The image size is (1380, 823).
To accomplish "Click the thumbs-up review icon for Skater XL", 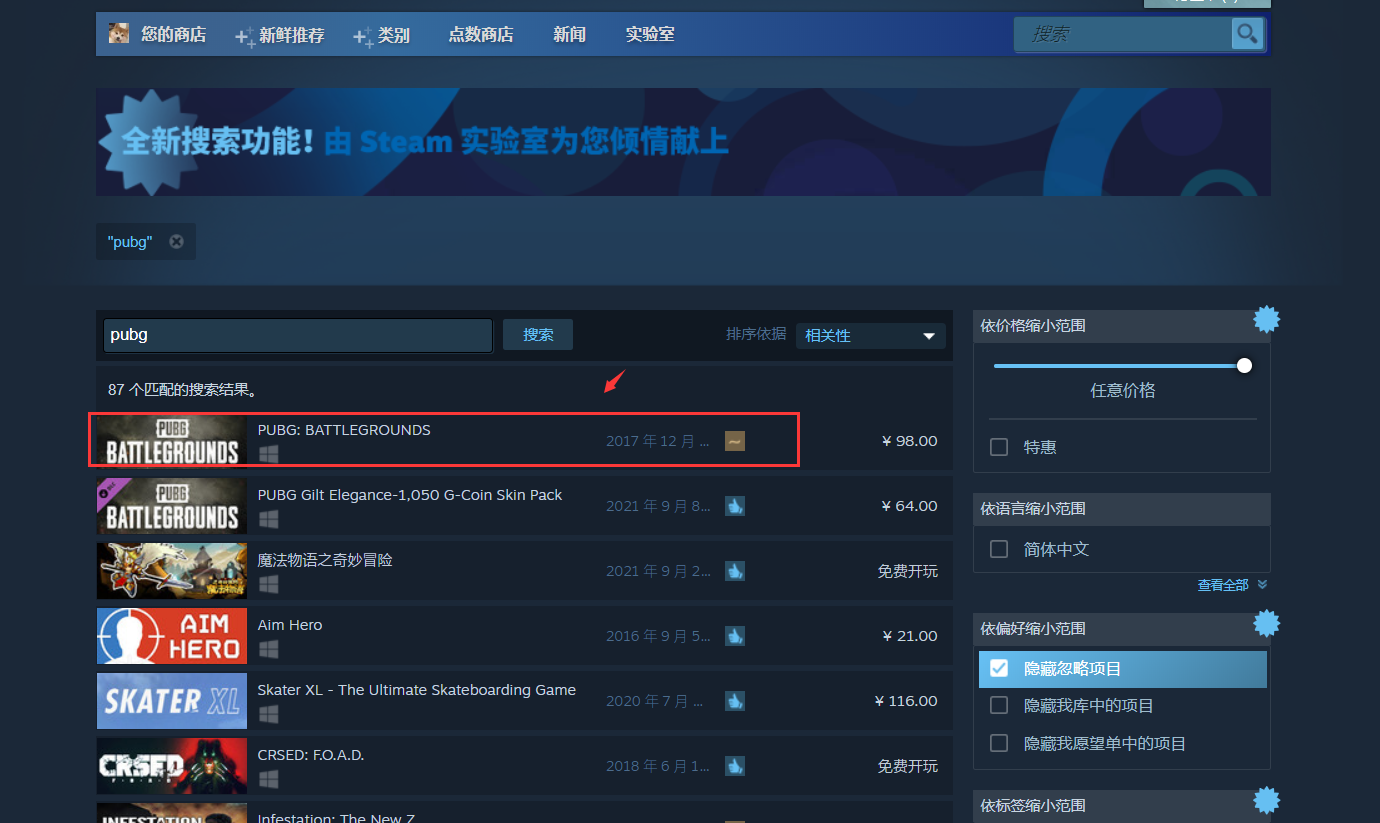I will (735, 701).
